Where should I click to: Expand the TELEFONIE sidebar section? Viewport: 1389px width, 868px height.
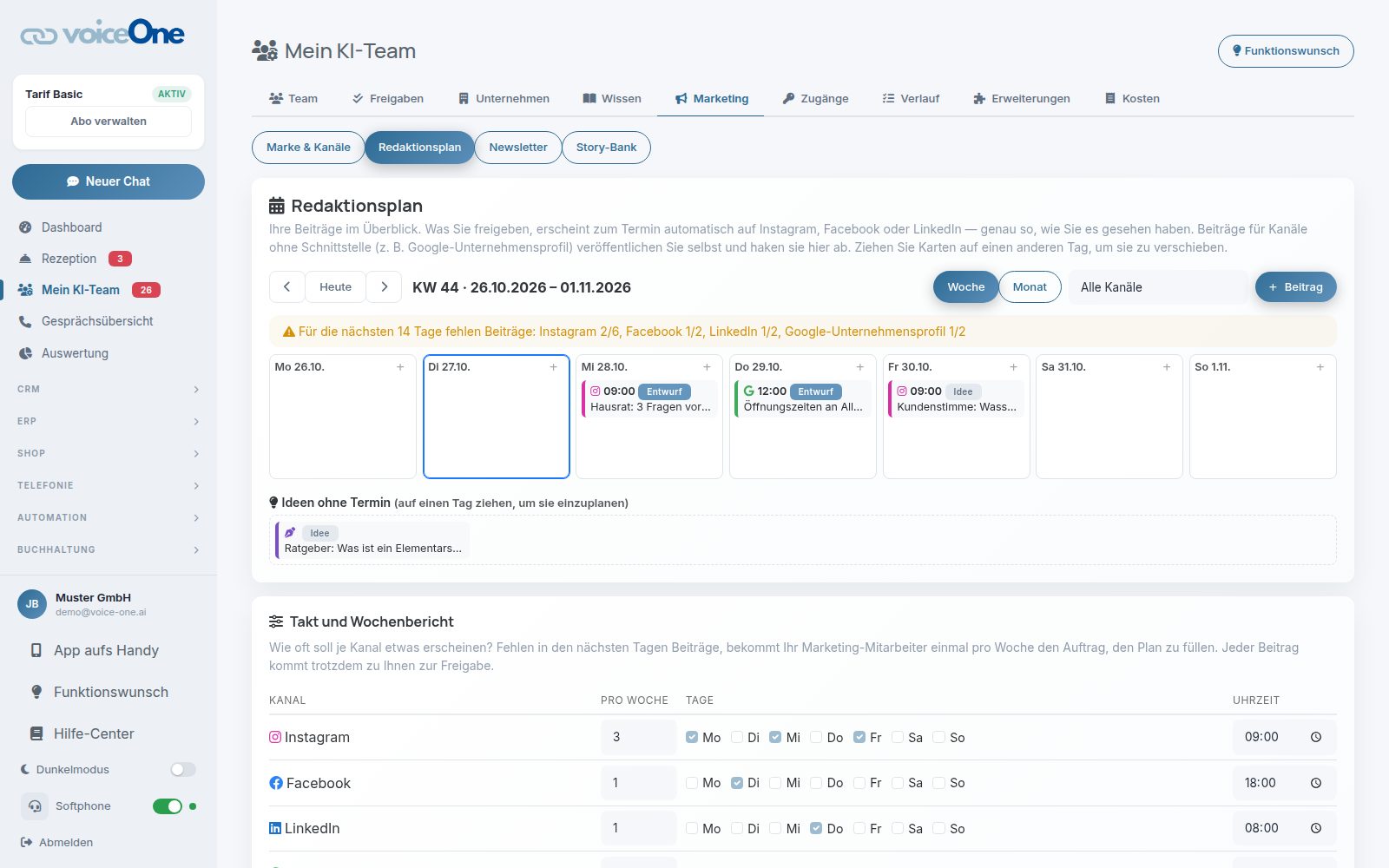[x=109, y=486]
